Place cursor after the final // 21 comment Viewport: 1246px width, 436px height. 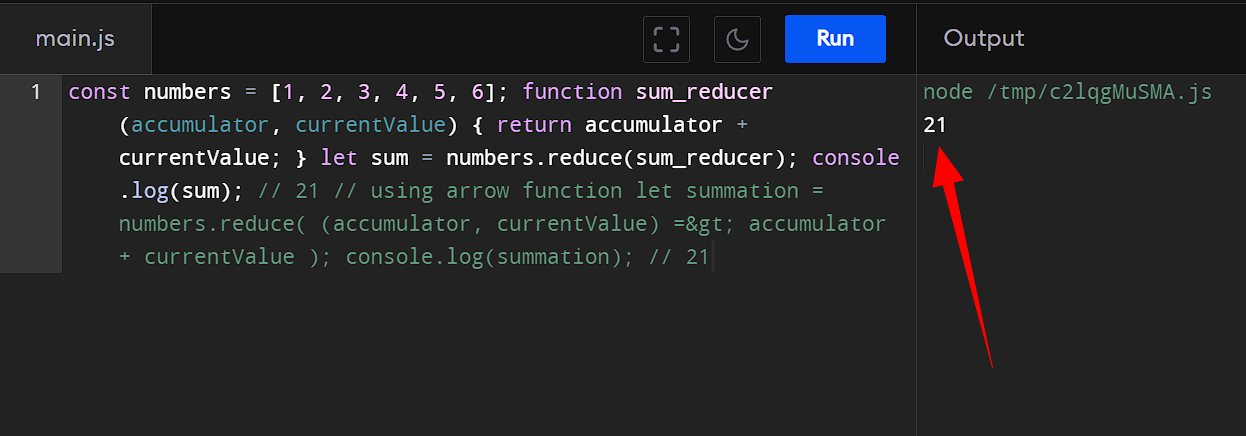click(x=710, y=257)
